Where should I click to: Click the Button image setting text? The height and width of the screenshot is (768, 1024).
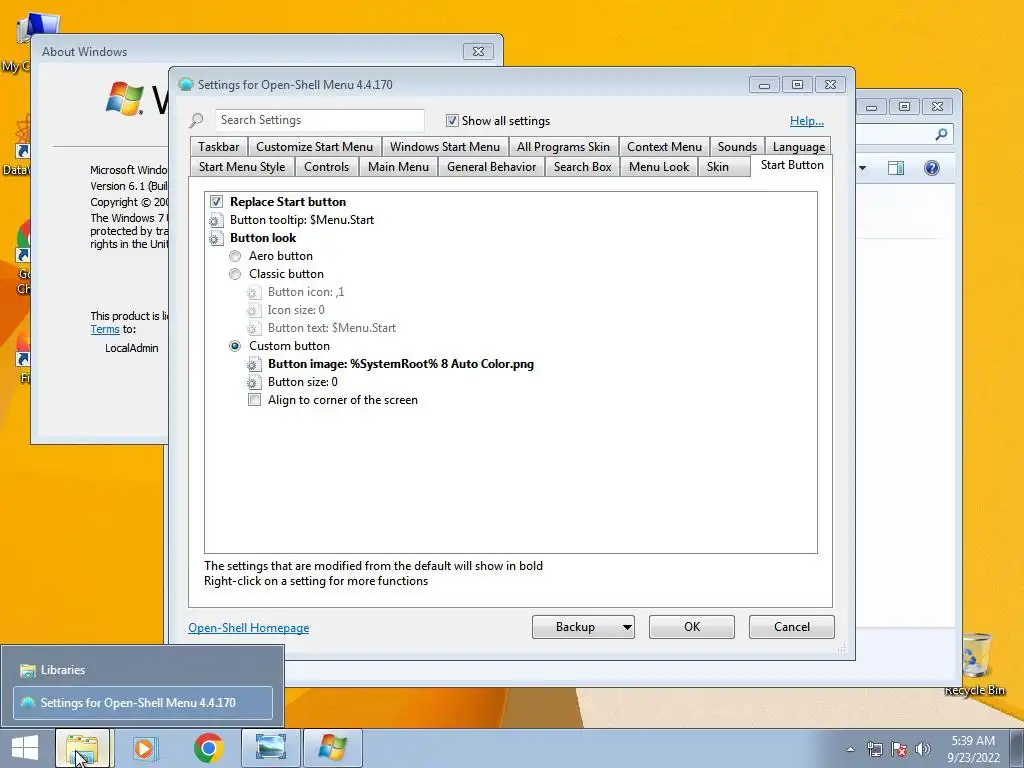[x=401, y=364]
